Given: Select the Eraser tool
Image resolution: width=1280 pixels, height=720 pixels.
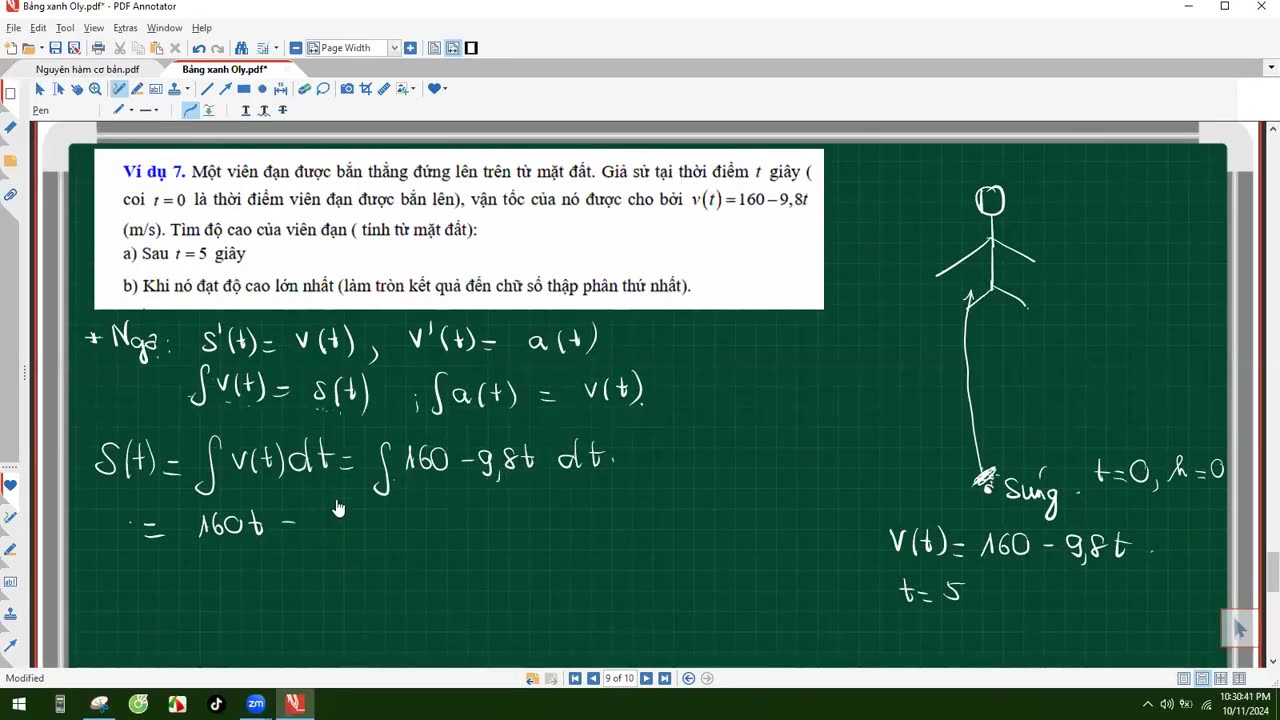Looking at the screenshot, I should pyautogui.click(x=304, y=89).
